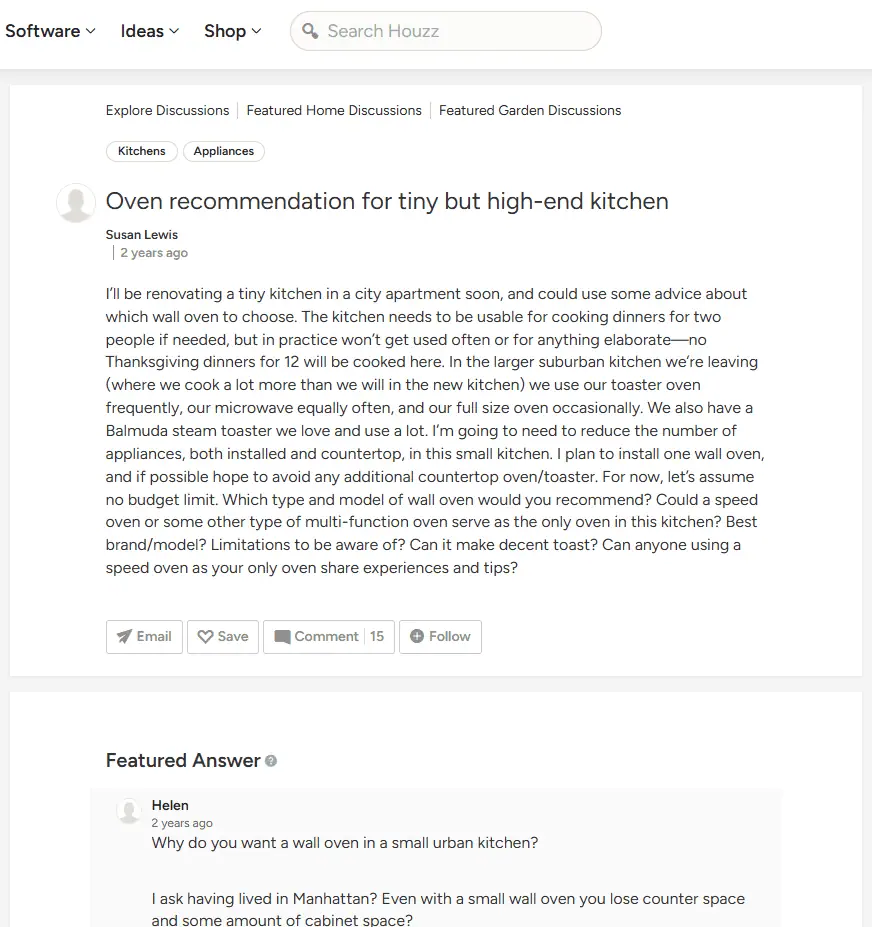Viewport: 872px width, 927px height.
Task: Expand the Shop dropdown menu
Action: coord(233,31)
